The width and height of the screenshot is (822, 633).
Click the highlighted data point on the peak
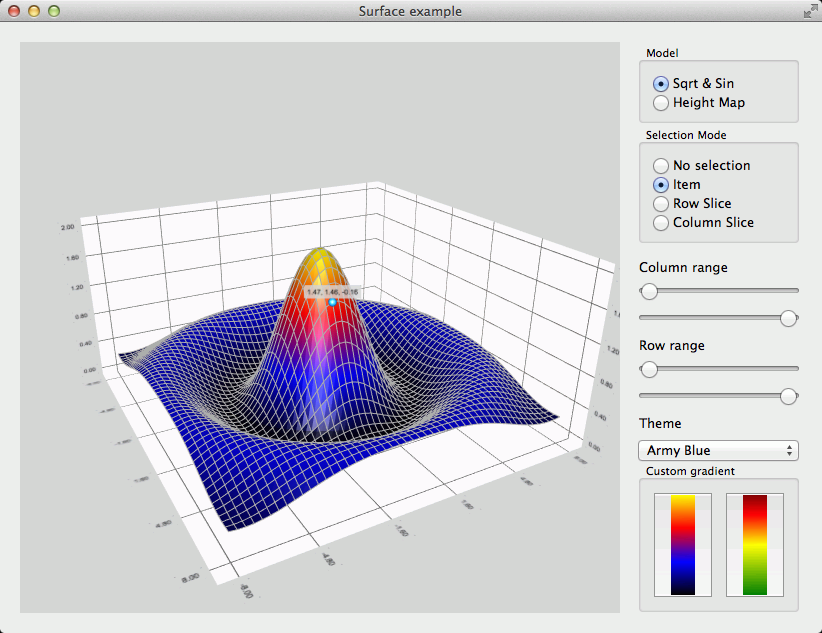coord(332,302)
